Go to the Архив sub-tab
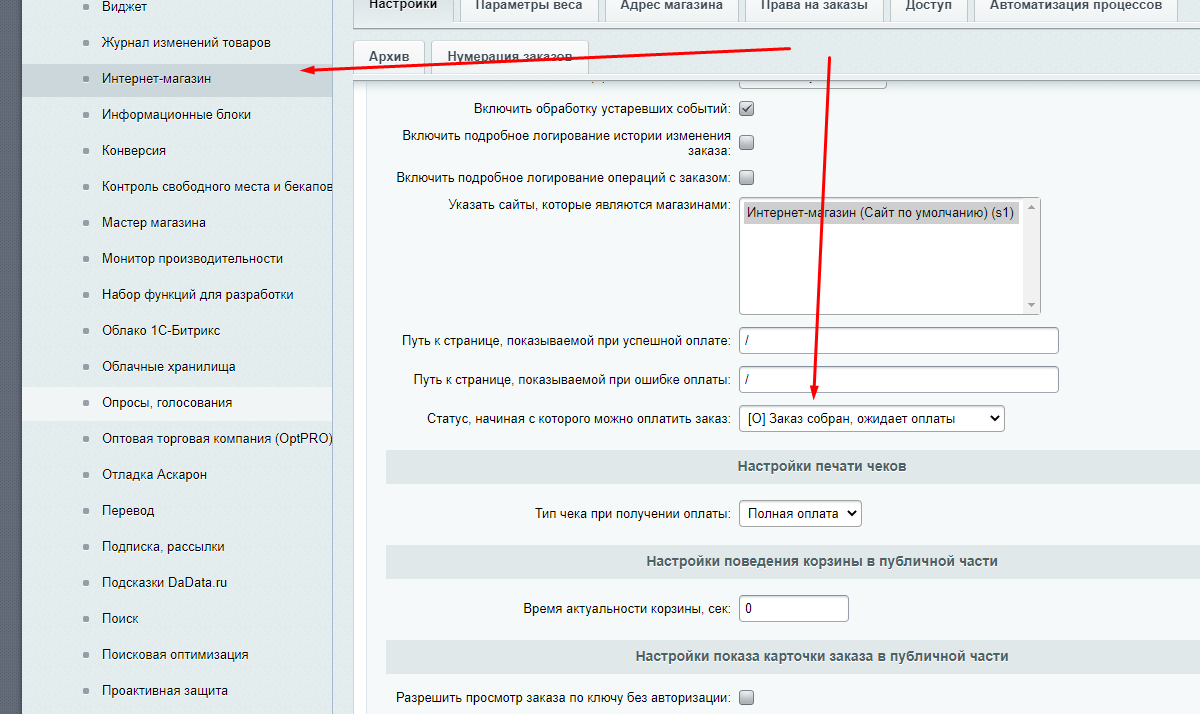Image resolution: width=1200 pixels, height=714 pixels. pyautogui.click(x=389, y=57)
